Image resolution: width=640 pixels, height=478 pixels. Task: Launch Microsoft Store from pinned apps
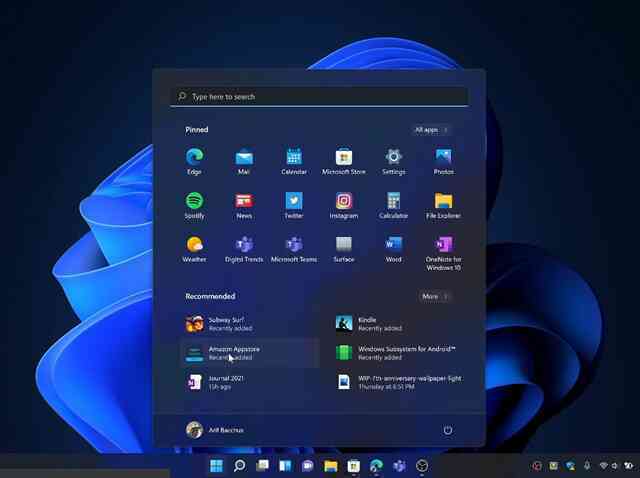pyautogui.click(x=344, y=162)
